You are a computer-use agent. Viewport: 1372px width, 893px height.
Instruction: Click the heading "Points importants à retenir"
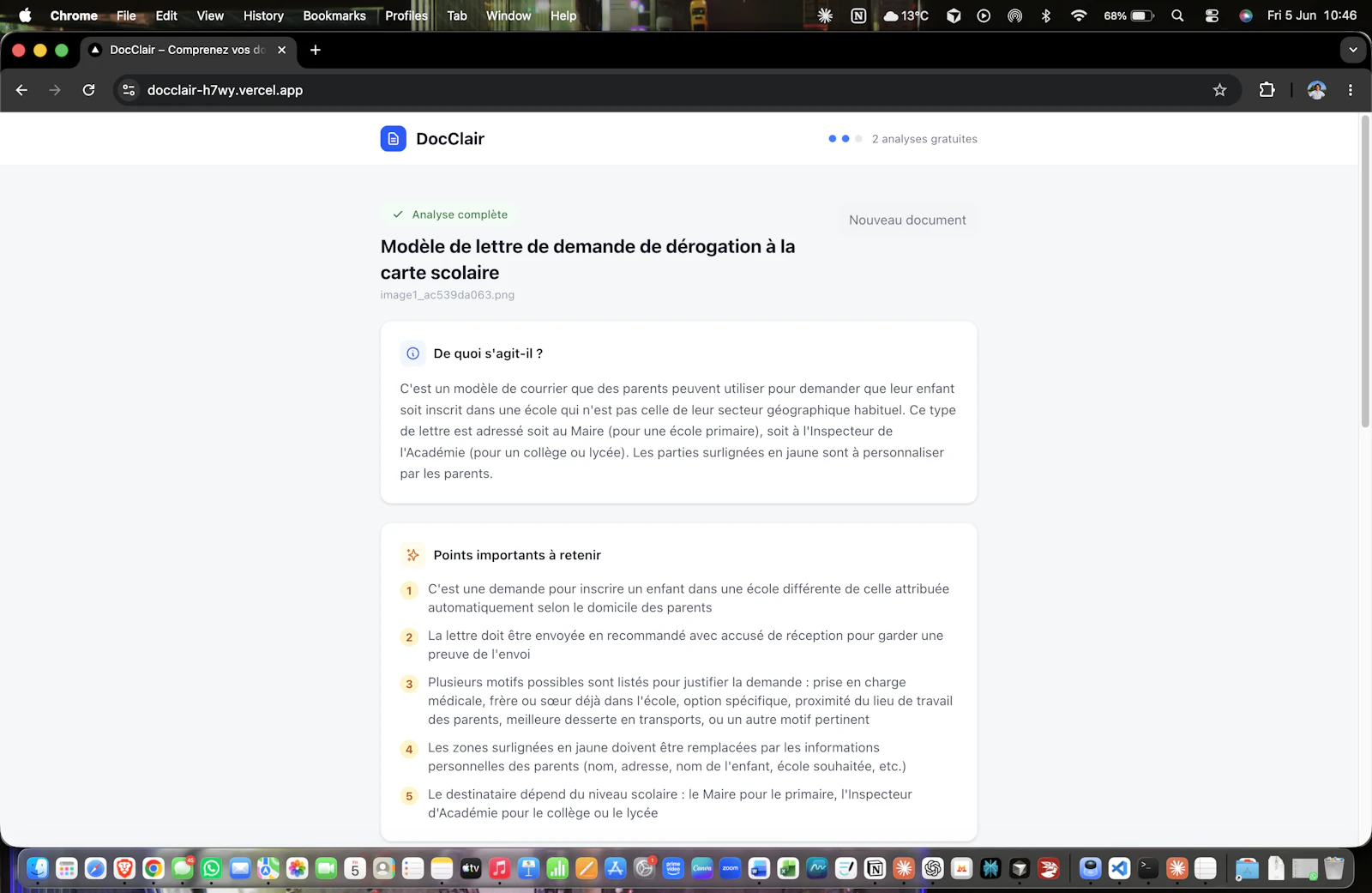coord(517,555)
